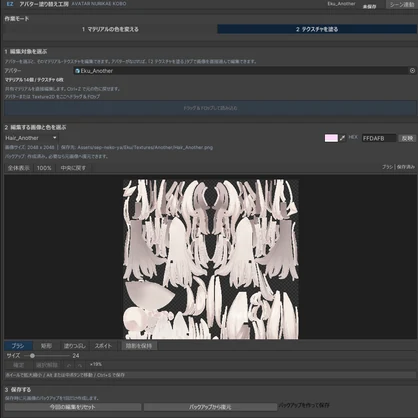Screen dimensions: 418x418
Task: Select the ブラシ brush tool
Action: click(x=18, y=346)
